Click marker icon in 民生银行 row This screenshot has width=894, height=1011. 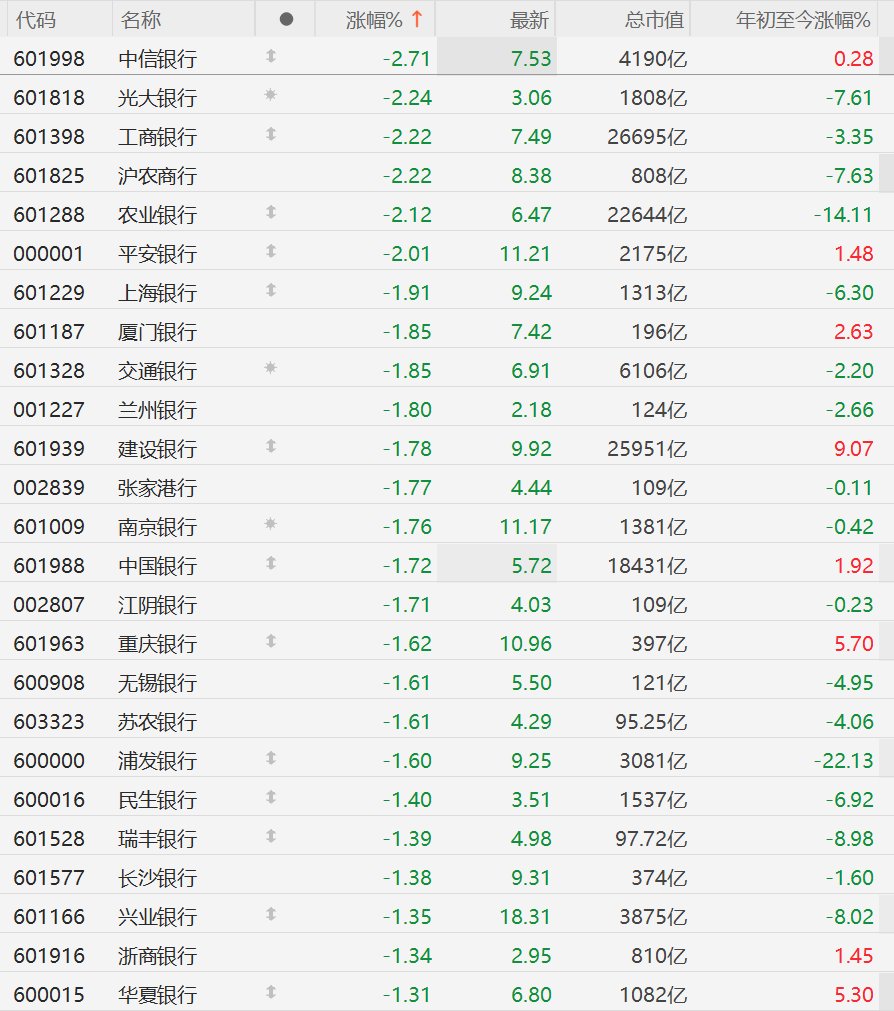(x=271, y=797)
